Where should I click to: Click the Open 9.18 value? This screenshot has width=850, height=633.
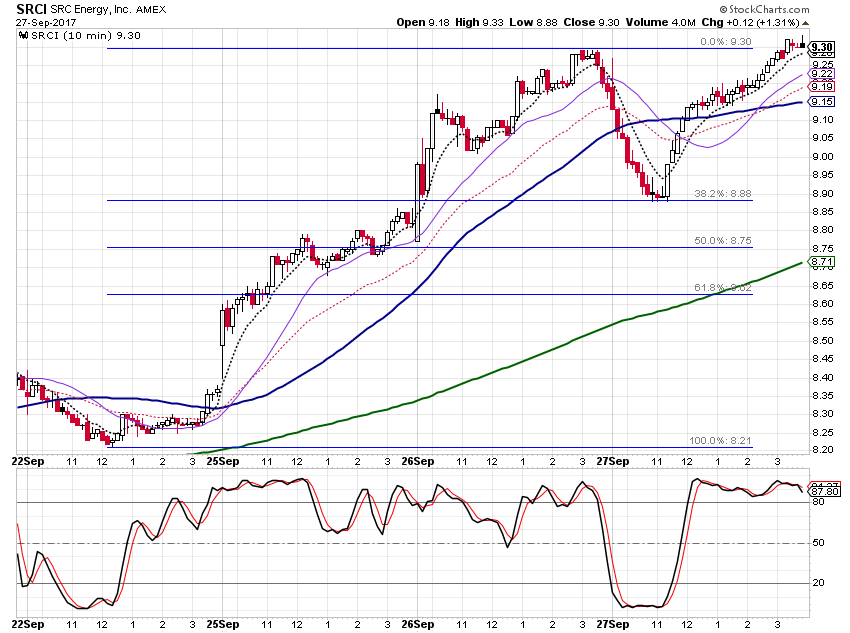(423, 23)
